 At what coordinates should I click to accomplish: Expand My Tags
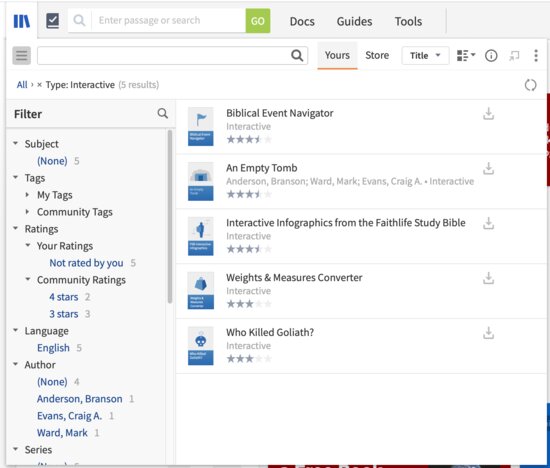27,194
